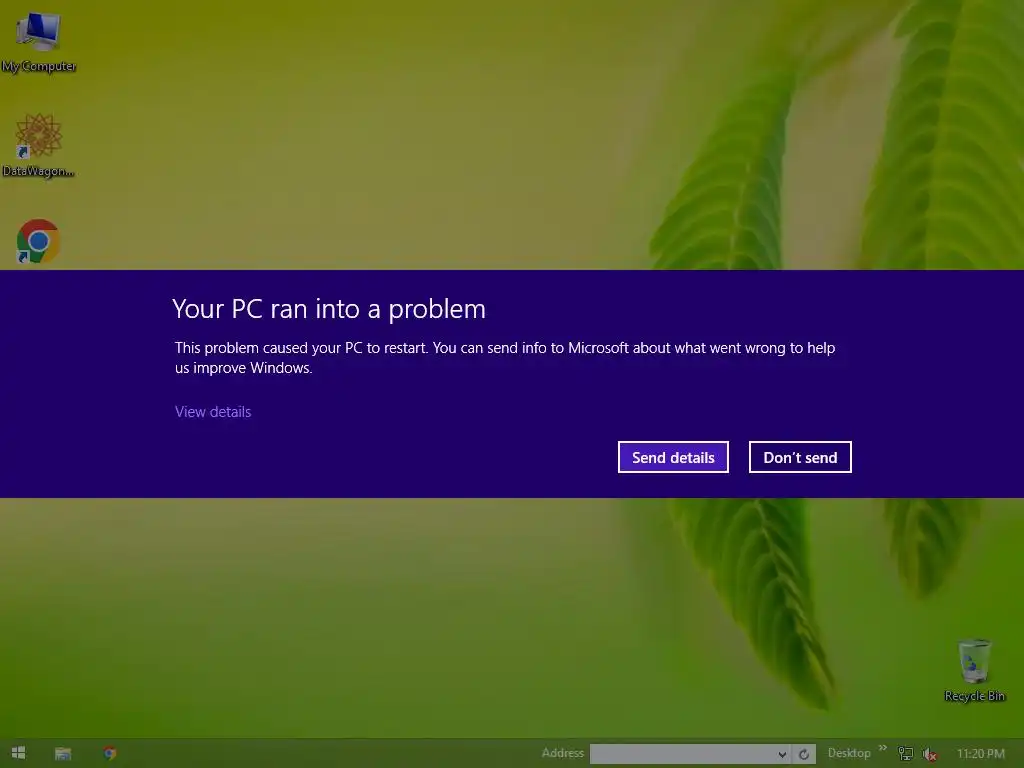The height and width of the screenshot is (768, 1024).
Task: Launch Google Chrome from the desktop
Action: point(38,241)
